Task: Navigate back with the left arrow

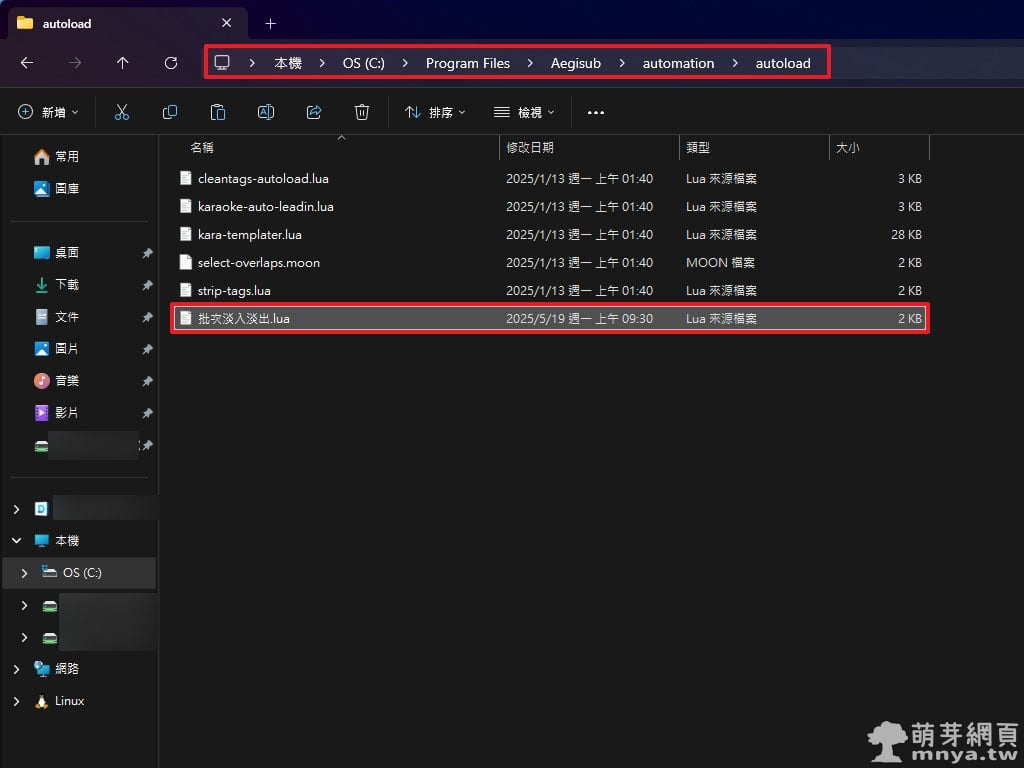Action: (27, 63)
